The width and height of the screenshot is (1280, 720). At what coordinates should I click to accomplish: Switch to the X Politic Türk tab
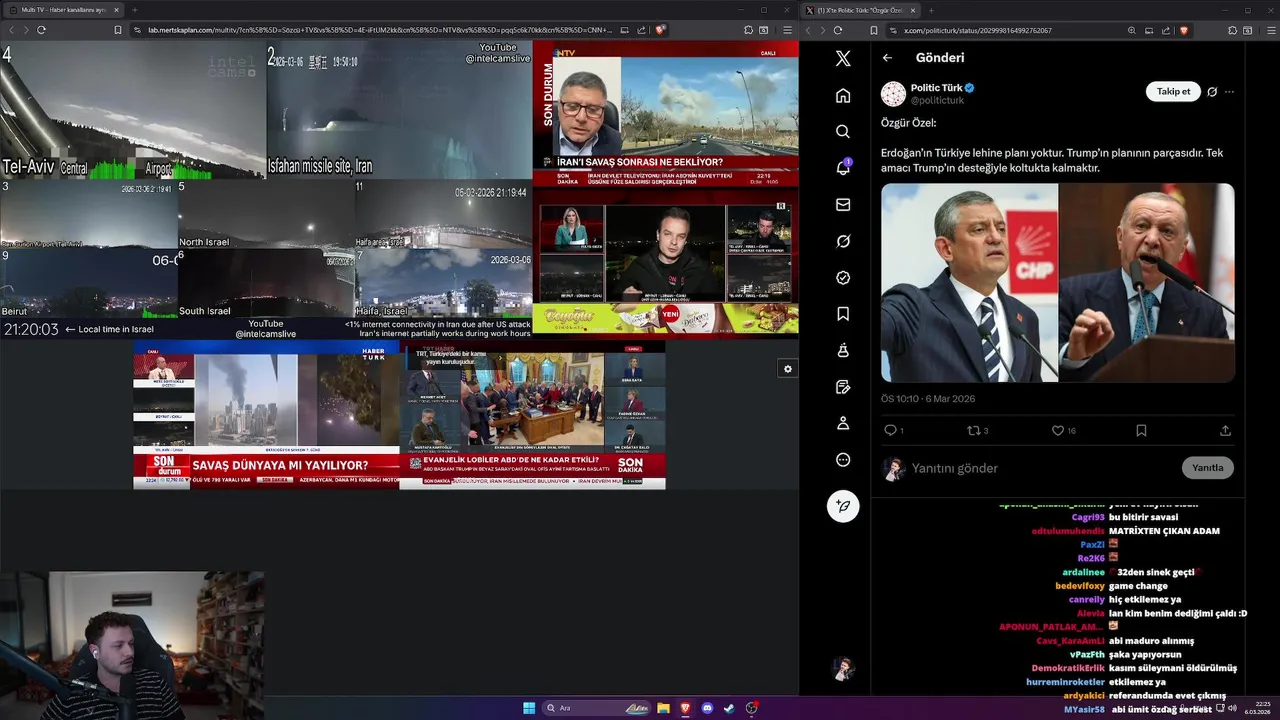point(858,10)
